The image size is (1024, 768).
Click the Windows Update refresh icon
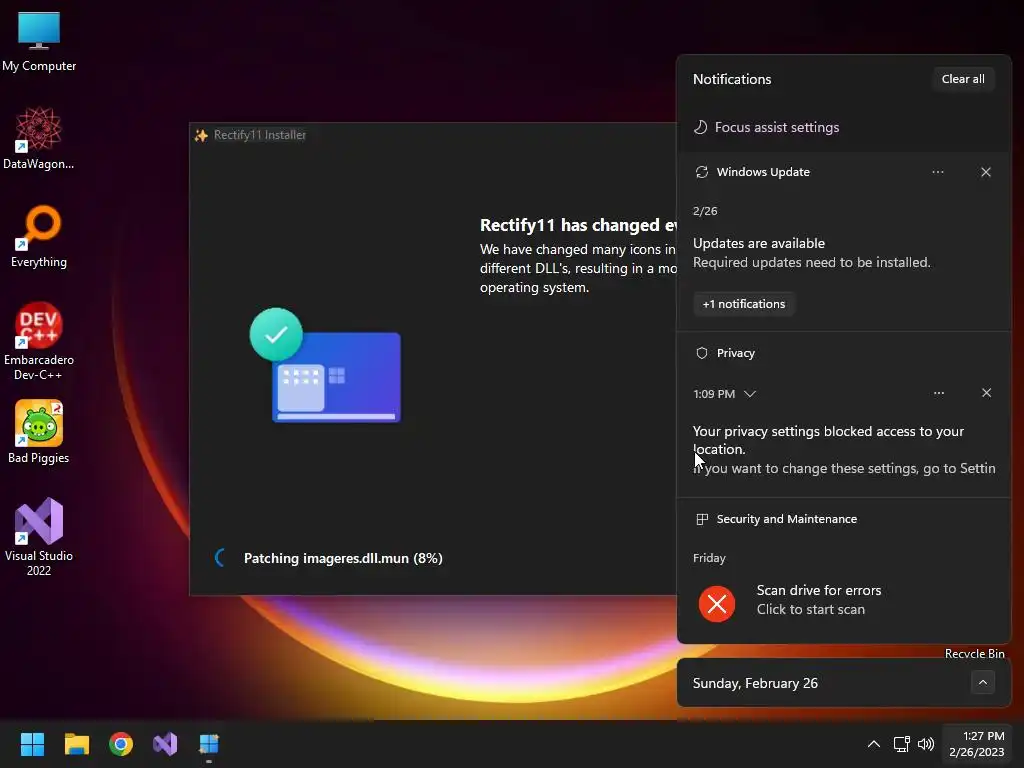(702, 172)
